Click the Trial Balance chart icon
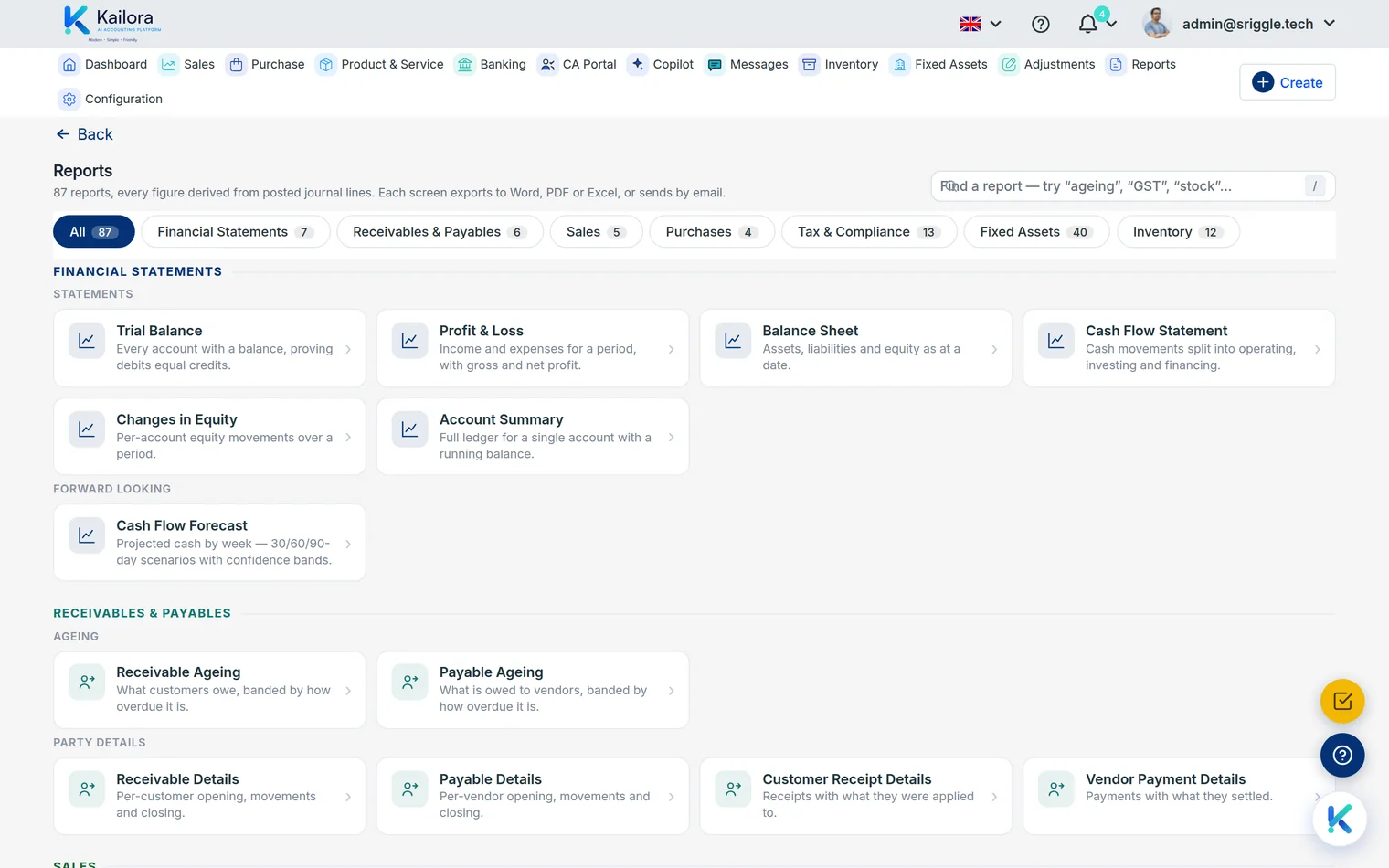This screenshot has height=868, width=1389. click(87, 341)
